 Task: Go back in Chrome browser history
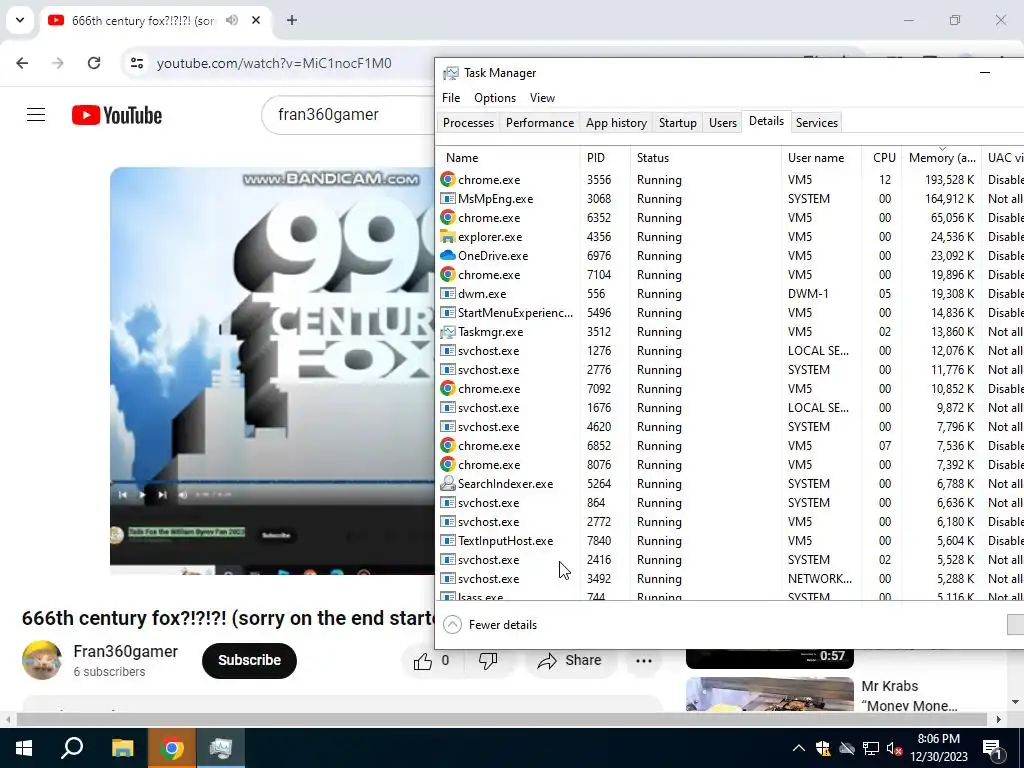click(x=22, y=63)
